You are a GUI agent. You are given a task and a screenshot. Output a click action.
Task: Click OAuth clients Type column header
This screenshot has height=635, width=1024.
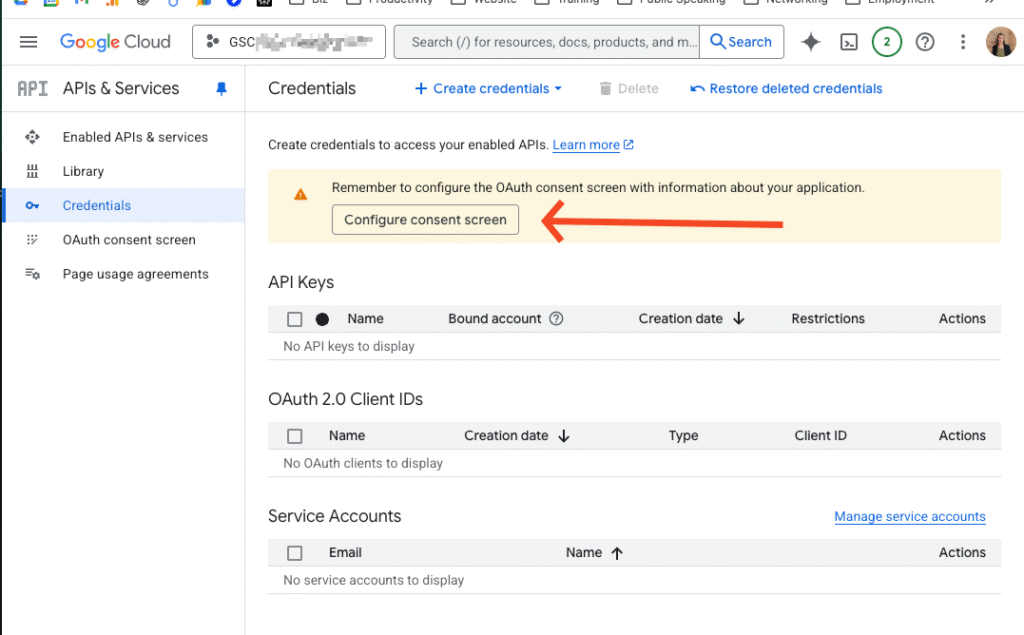[x=683, y=436]
